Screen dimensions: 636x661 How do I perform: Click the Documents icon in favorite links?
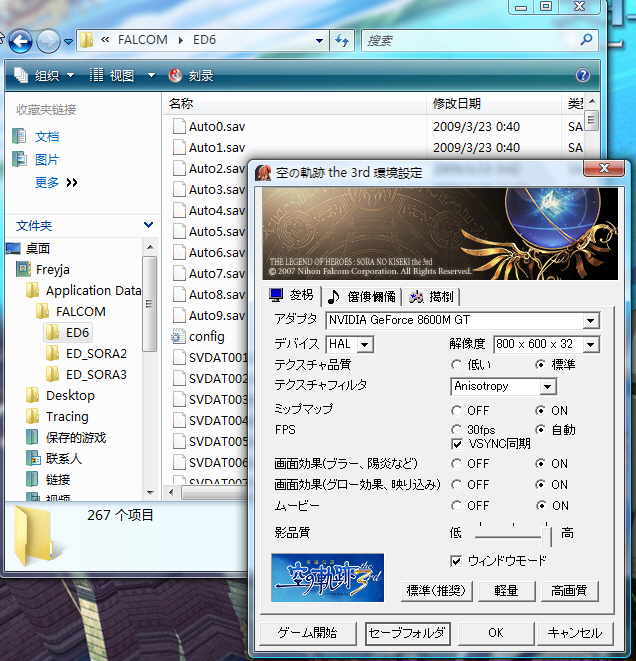point(19,136)
